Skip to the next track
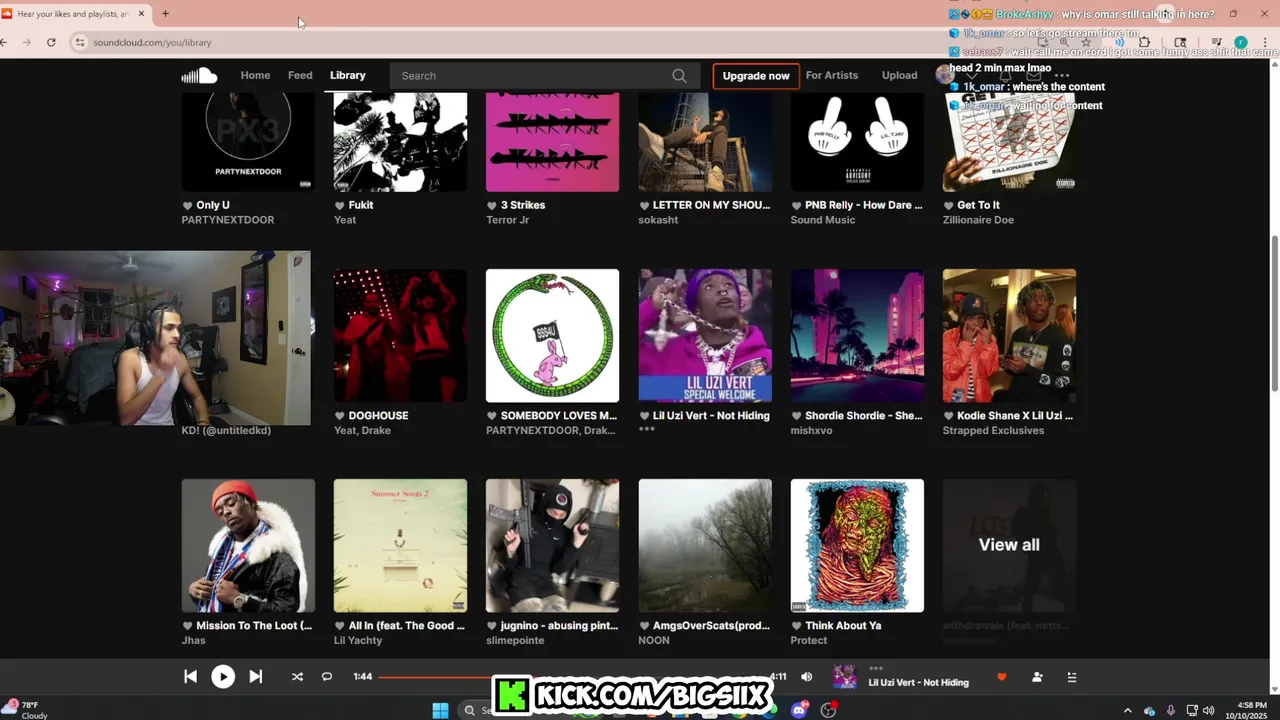The image size is (1280, 720). click(x=255, y=677)
